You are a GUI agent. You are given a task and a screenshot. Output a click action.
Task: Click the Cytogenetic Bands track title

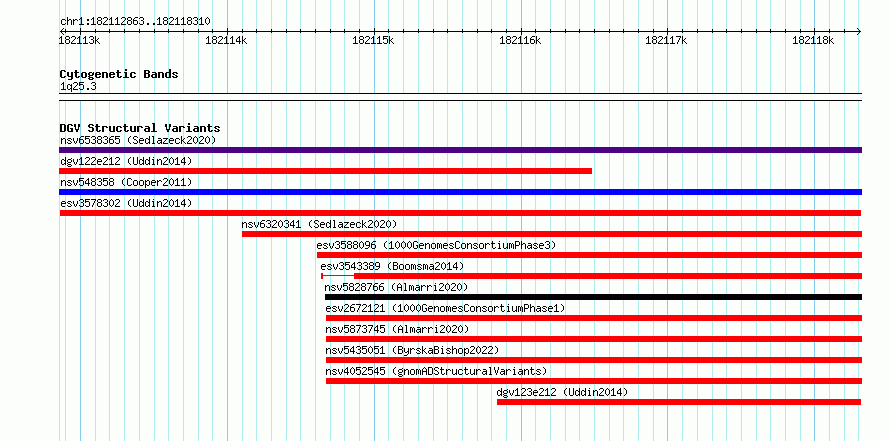(119, 74)
